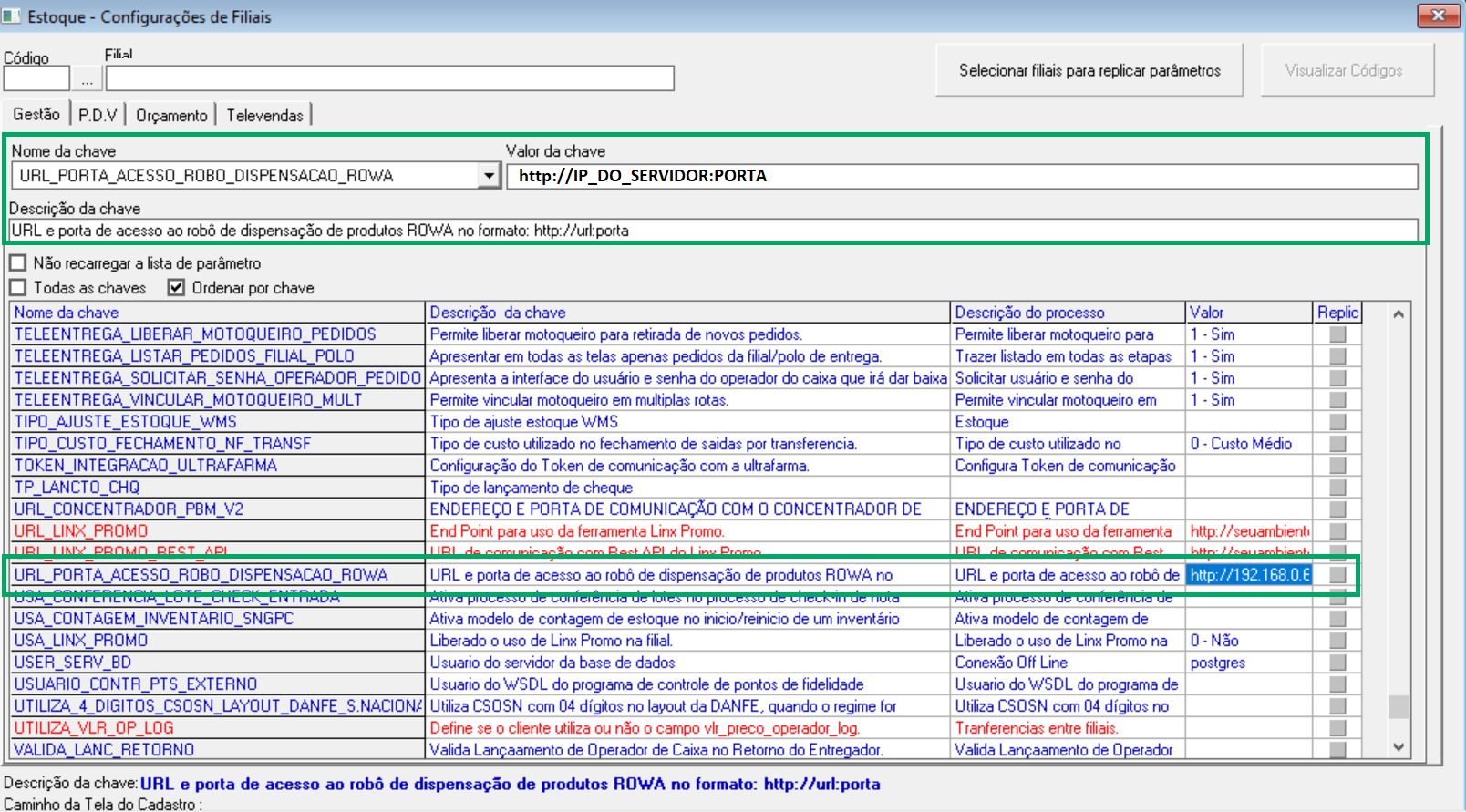Click the Nome da chave combo box text

point(244,175)
